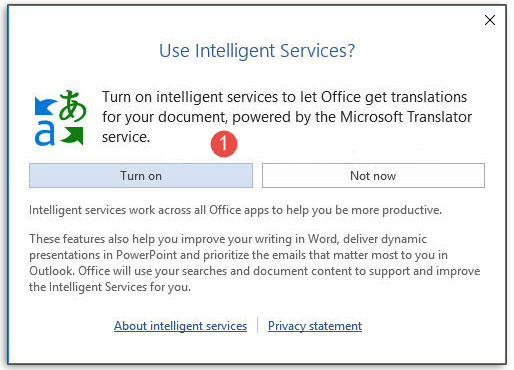The image size is (514, 370).
Task: Open the About intelligent services link
Action: (x=180, y=326)
